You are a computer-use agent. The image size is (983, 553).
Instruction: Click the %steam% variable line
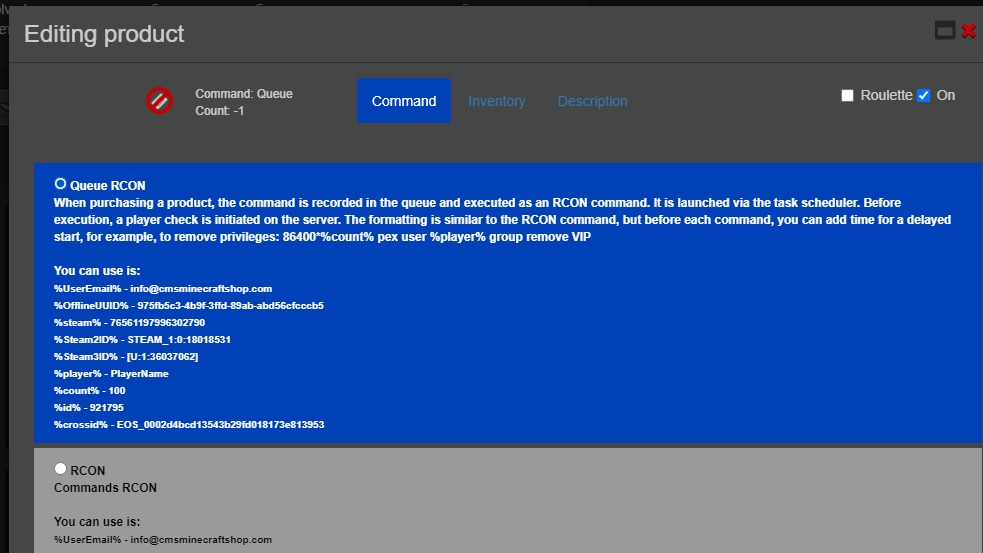tap(129, 322)
